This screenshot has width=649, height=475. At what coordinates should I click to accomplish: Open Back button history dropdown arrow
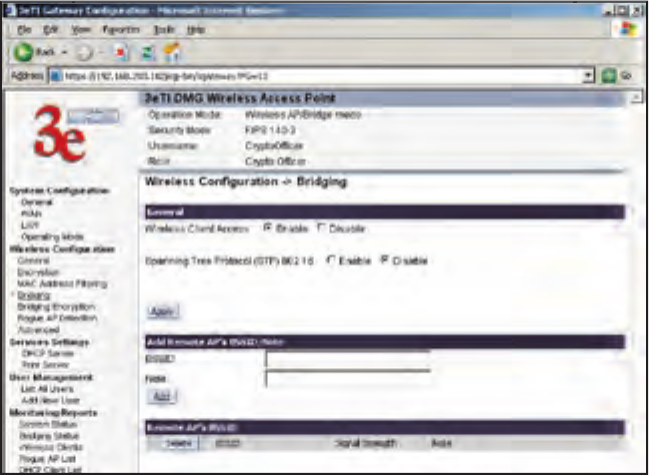65,53
